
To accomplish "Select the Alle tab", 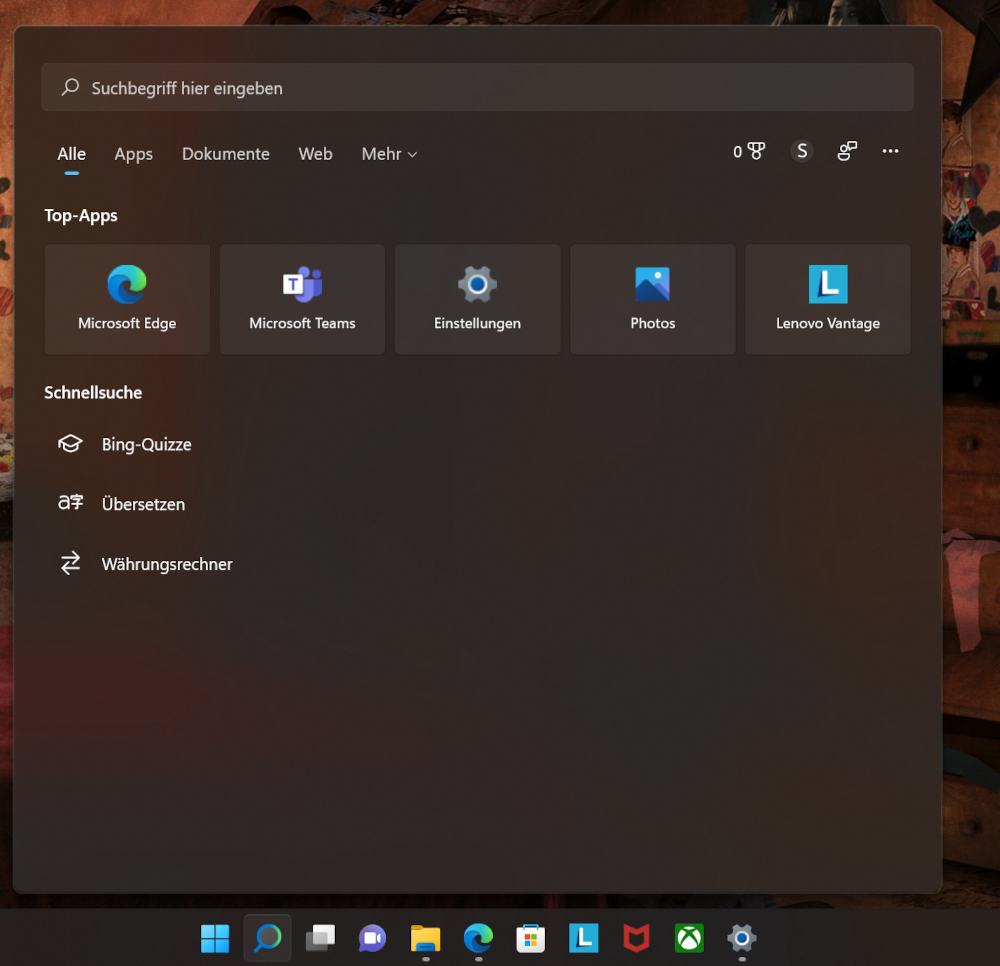I will tap(71, 154).
